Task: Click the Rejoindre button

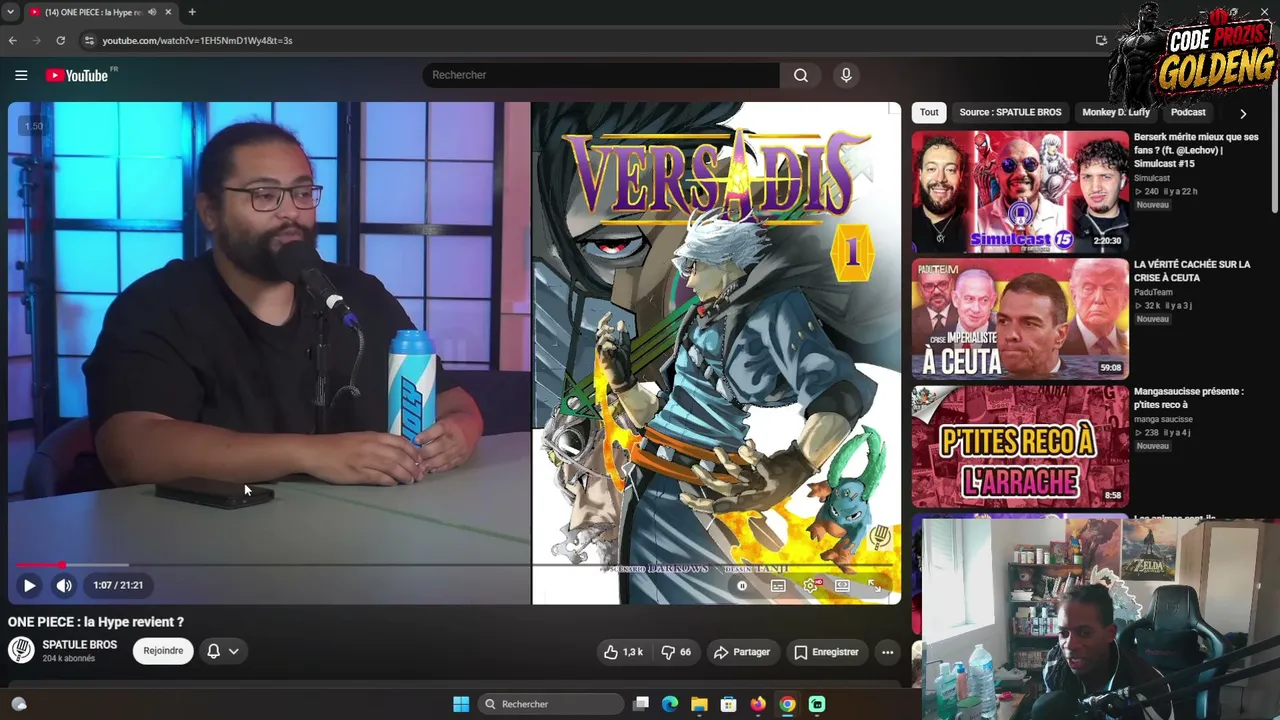Action: (163, 651)
